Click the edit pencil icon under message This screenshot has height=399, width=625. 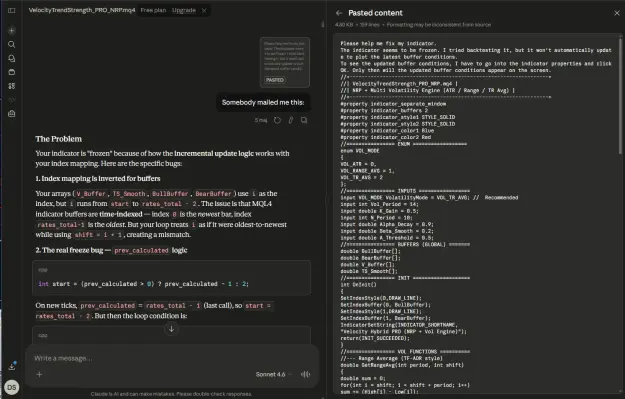[x=291, y=120]
